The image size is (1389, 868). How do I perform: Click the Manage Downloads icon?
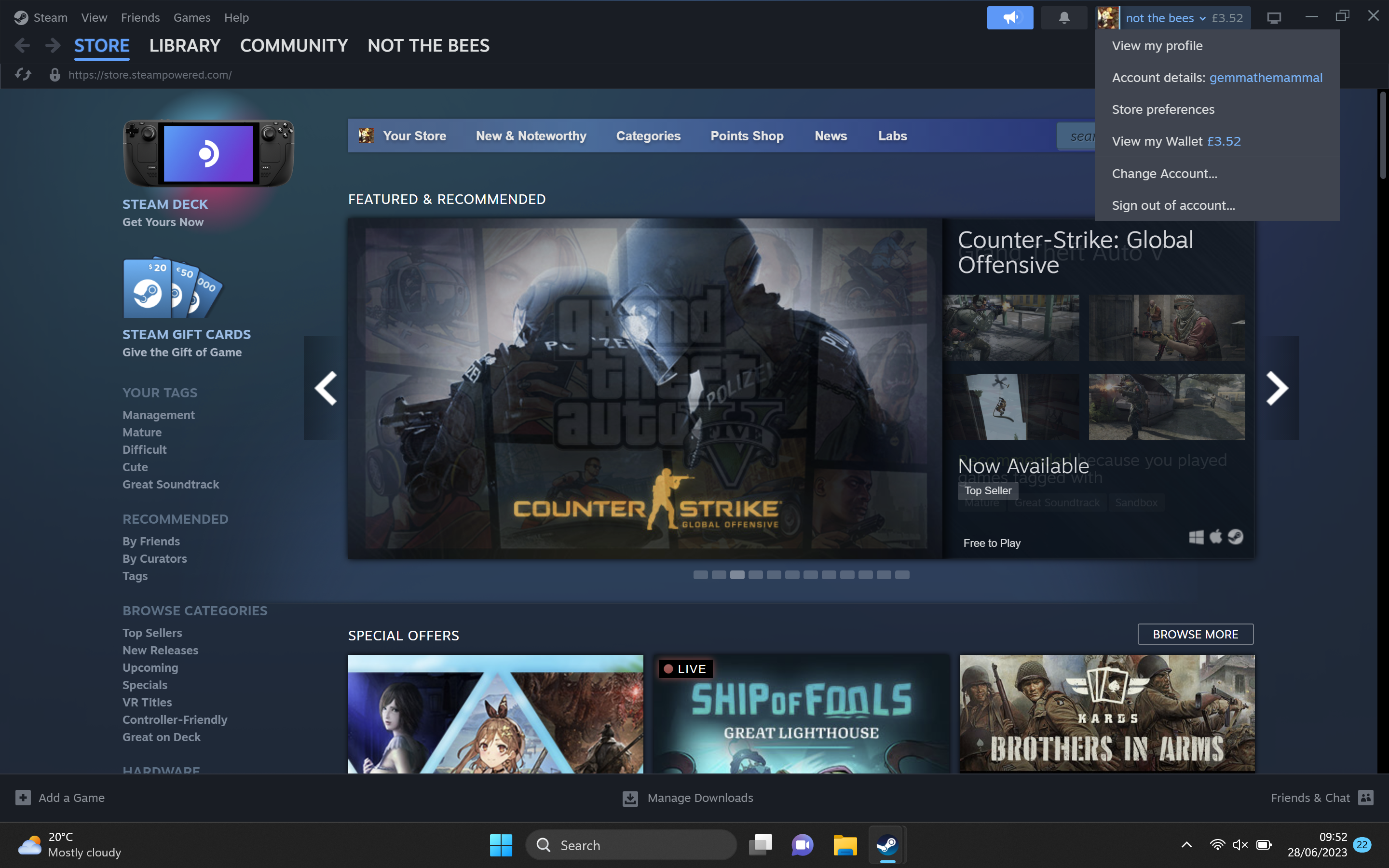tap(630, 798)
